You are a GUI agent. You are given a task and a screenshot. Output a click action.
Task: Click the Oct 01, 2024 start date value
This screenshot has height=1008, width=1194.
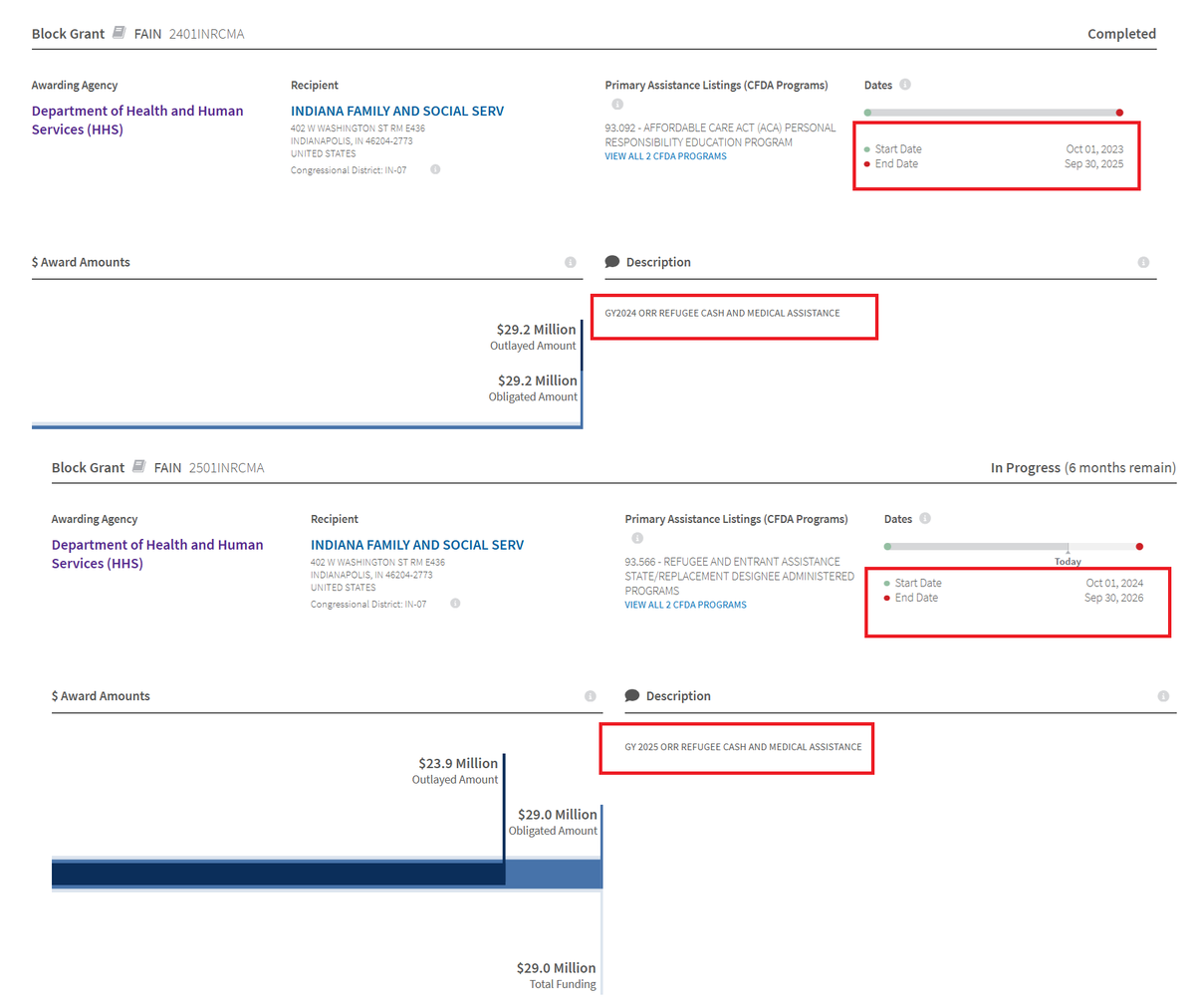click(x=1114, y=583)
